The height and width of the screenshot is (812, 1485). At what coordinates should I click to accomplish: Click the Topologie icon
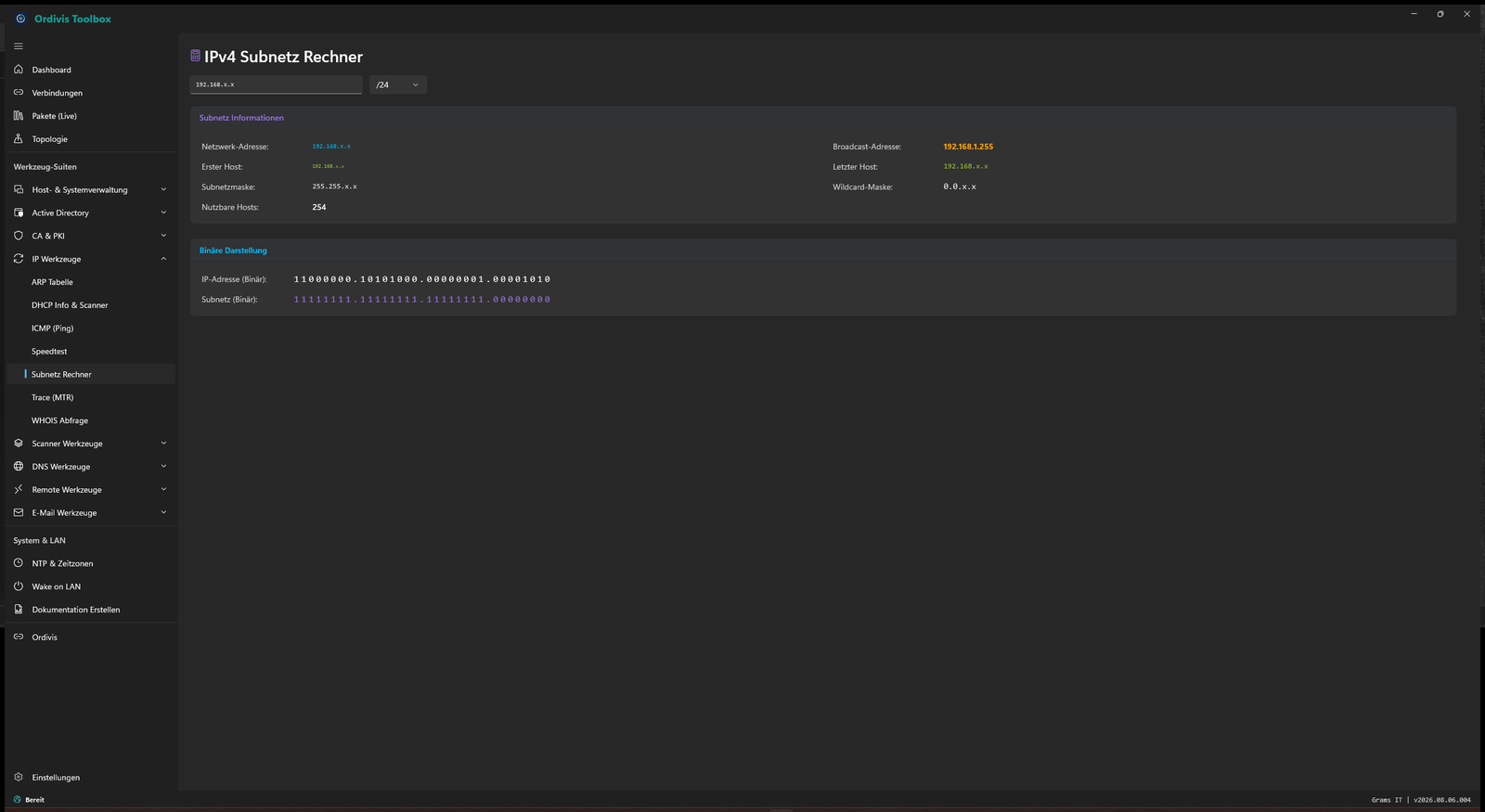coord(18,139)
